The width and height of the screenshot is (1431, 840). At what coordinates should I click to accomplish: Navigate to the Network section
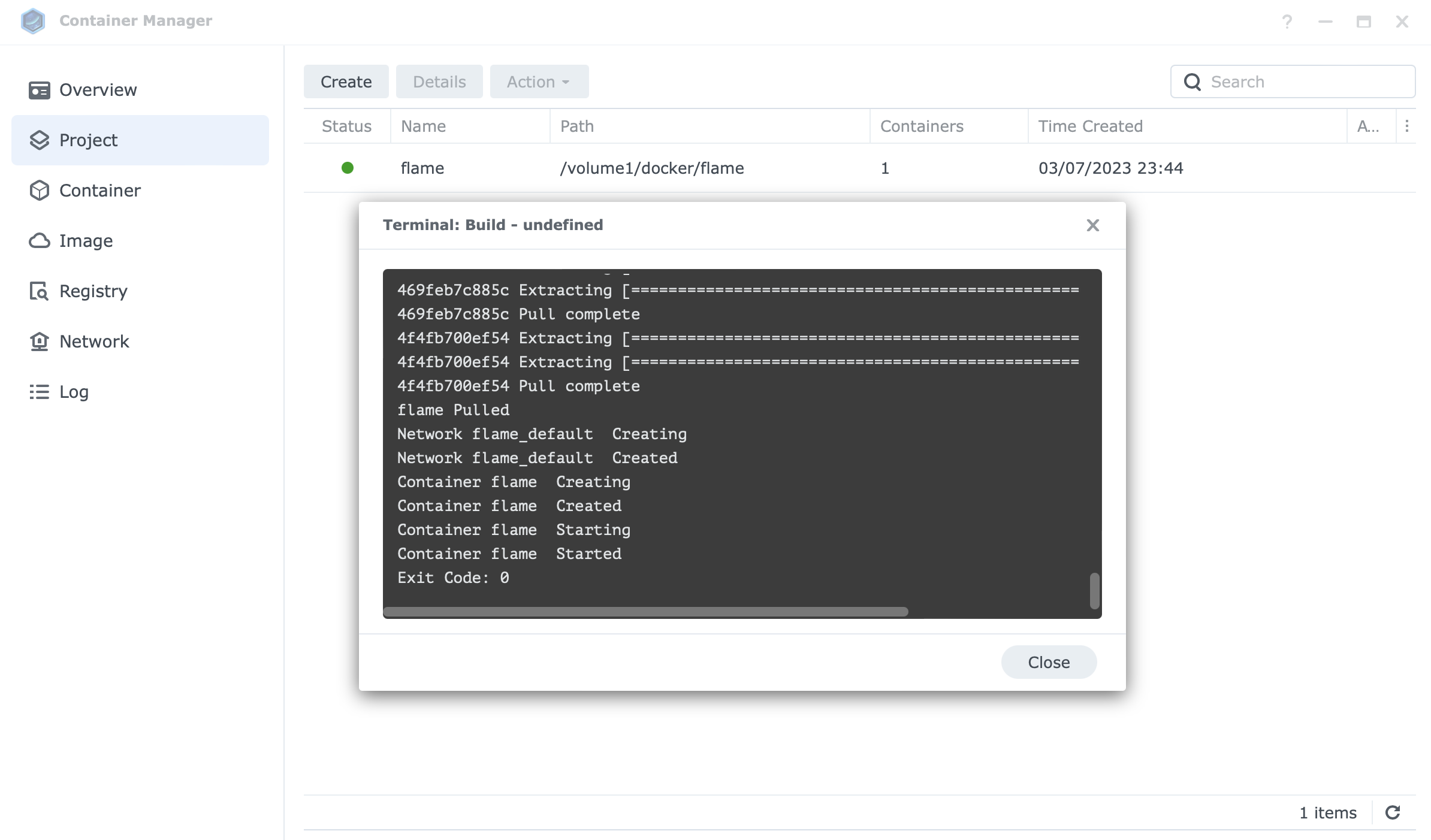140,342
